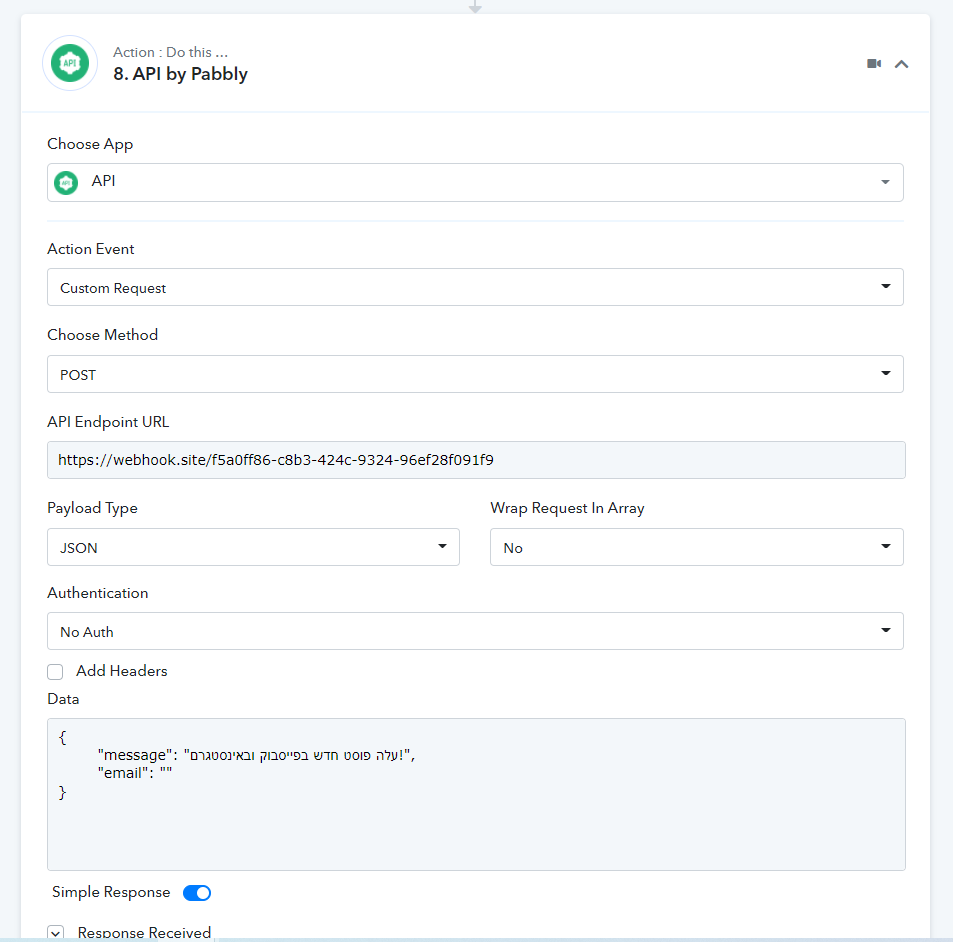This screenshot has height=942, width=953.
Task: Open the video tutorial camera icon
Action: click(x=874, y=64)
